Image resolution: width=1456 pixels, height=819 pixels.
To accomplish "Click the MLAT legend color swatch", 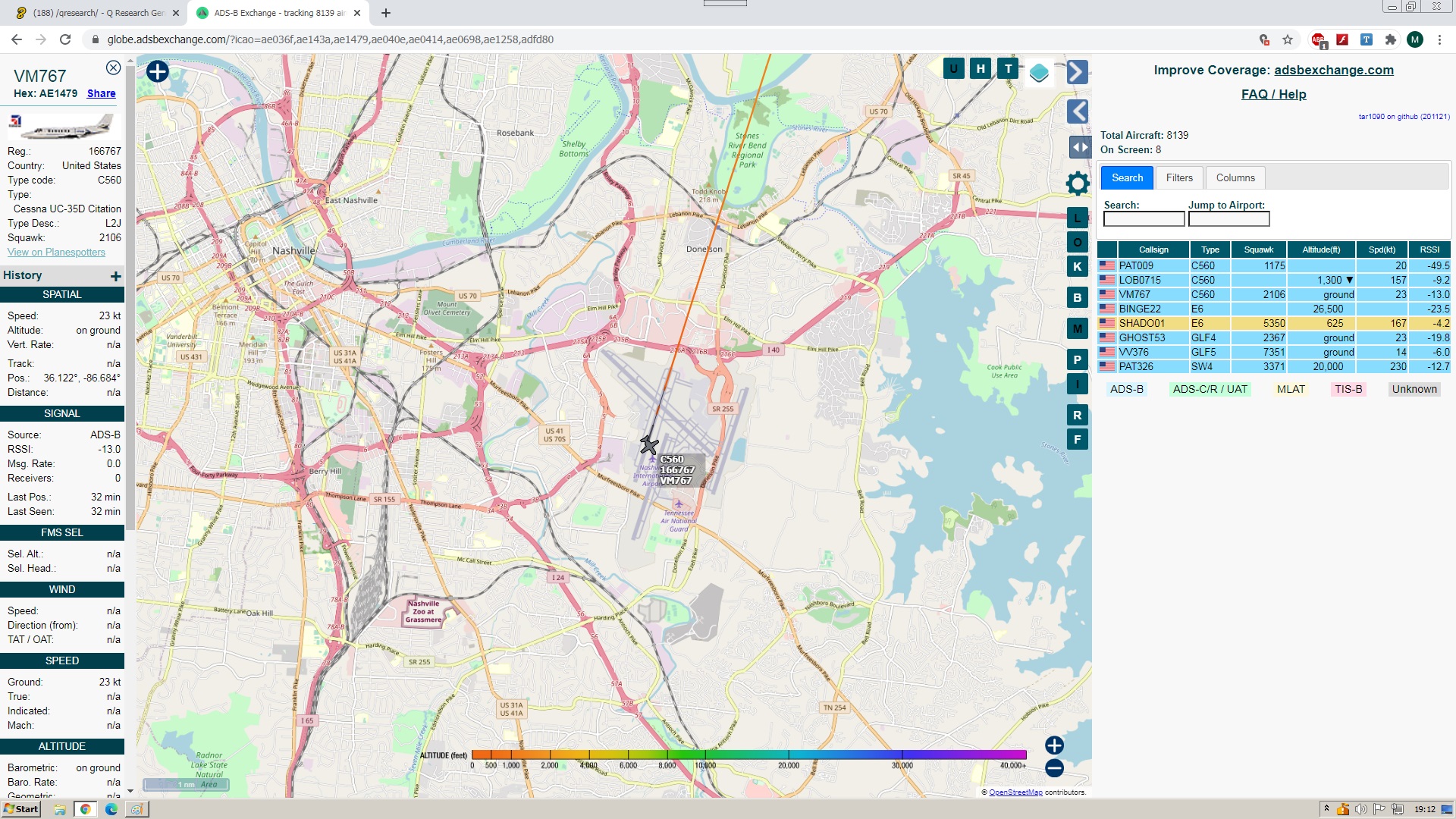I will (1291, 389).
